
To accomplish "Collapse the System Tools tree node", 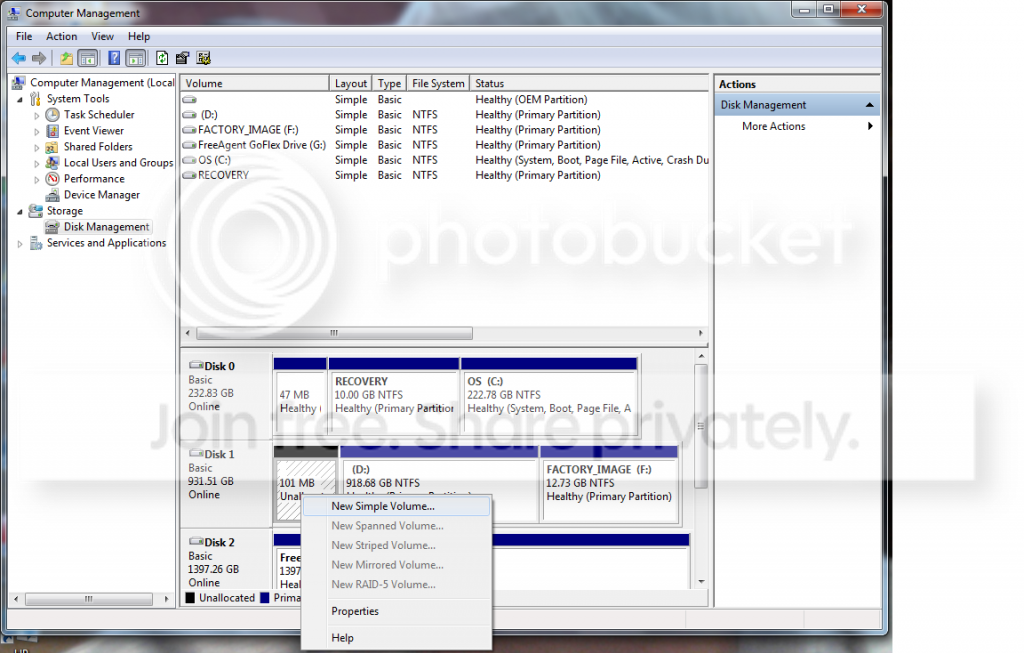I will coord(20,99).
